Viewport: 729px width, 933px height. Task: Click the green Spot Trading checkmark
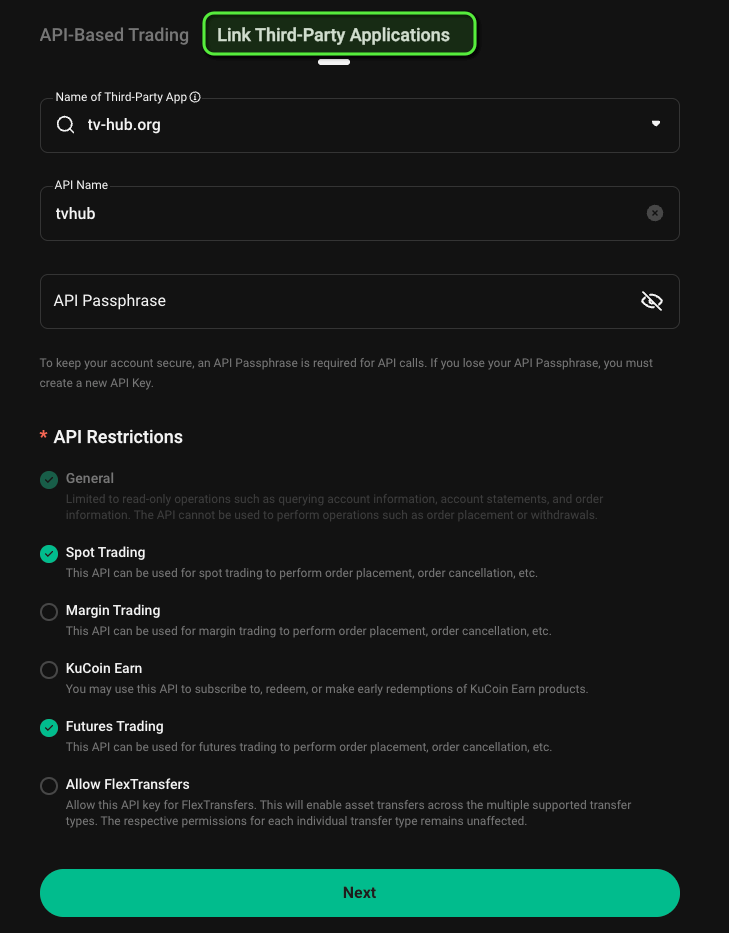(49, 553)
